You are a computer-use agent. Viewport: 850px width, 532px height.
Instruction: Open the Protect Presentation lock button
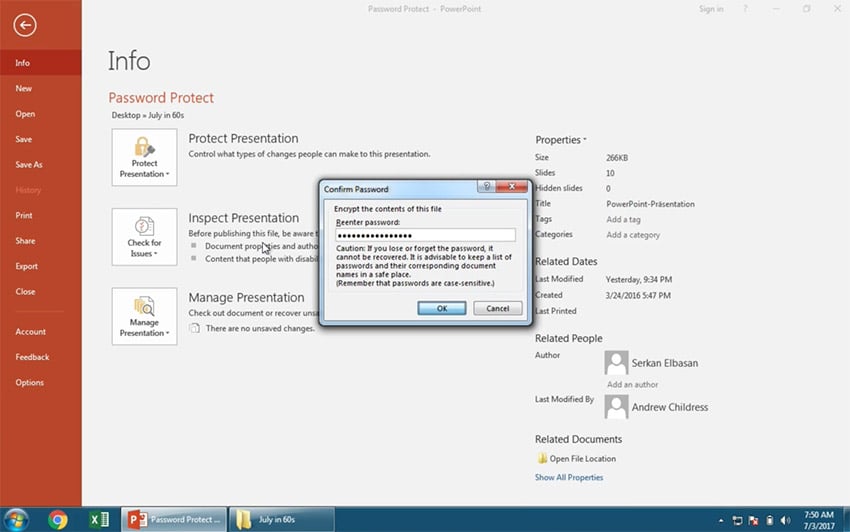point(144,157)
